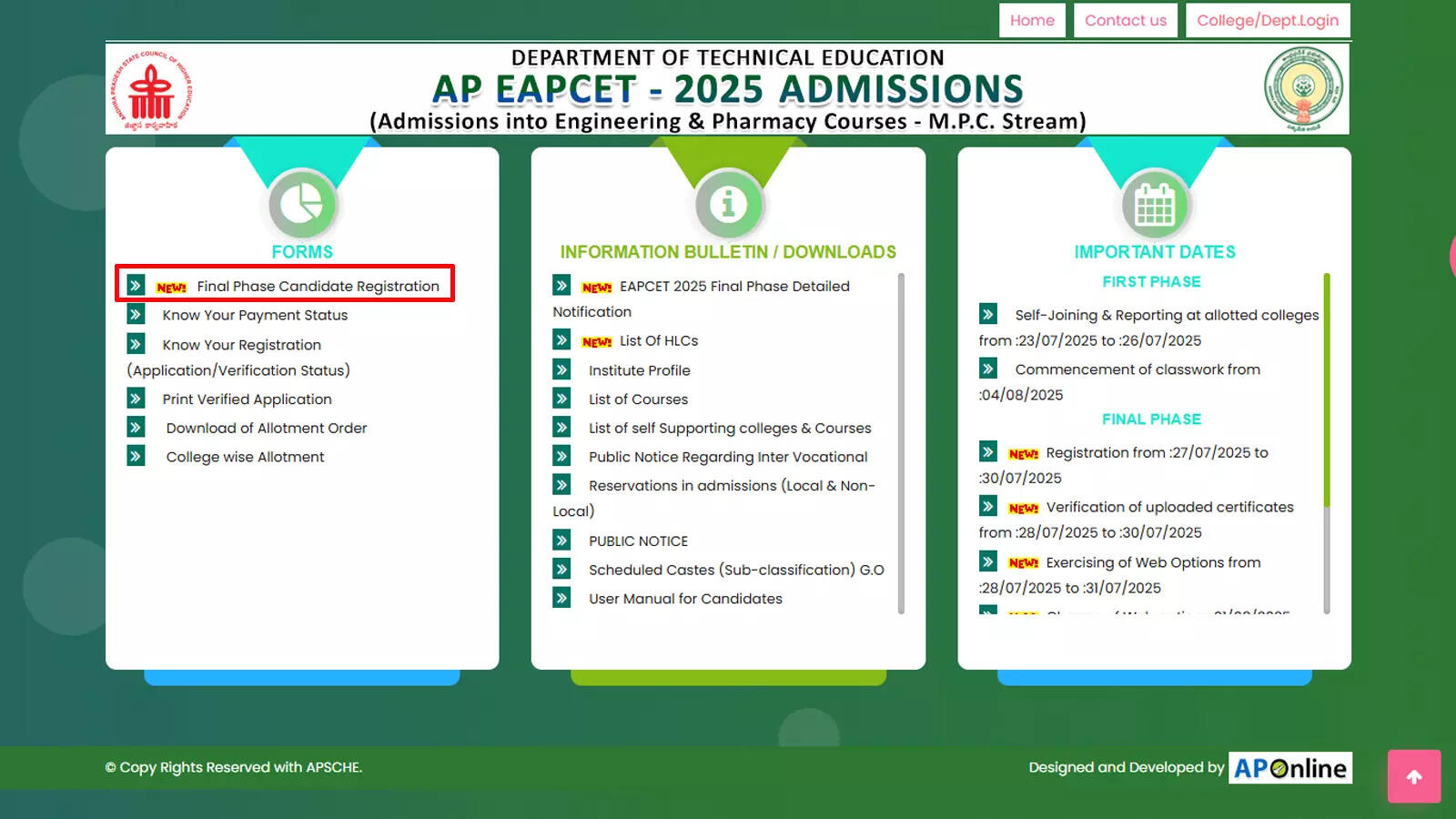
Task: Open the Home menu item
Action: click(x=1032, y=20)
